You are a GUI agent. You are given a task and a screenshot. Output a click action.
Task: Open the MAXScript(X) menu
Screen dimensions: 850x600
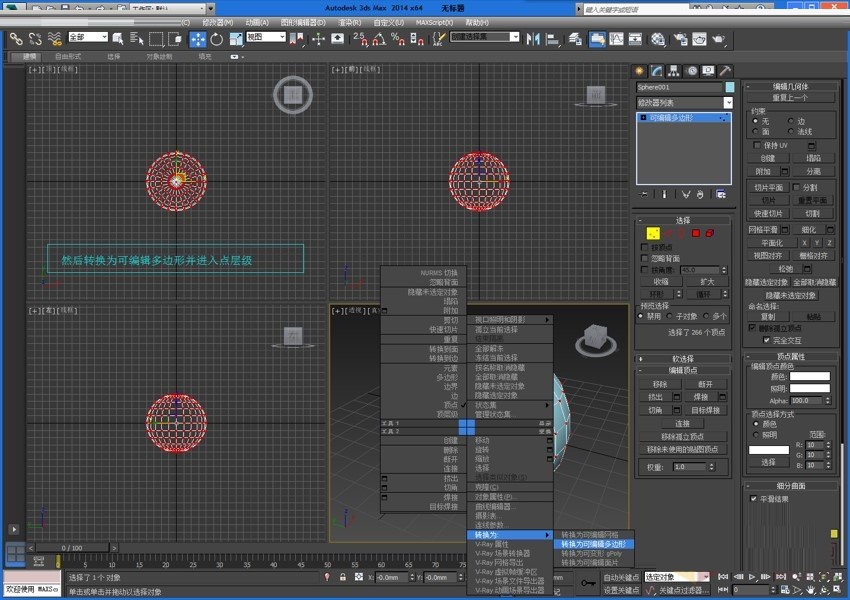pos(434,22)
